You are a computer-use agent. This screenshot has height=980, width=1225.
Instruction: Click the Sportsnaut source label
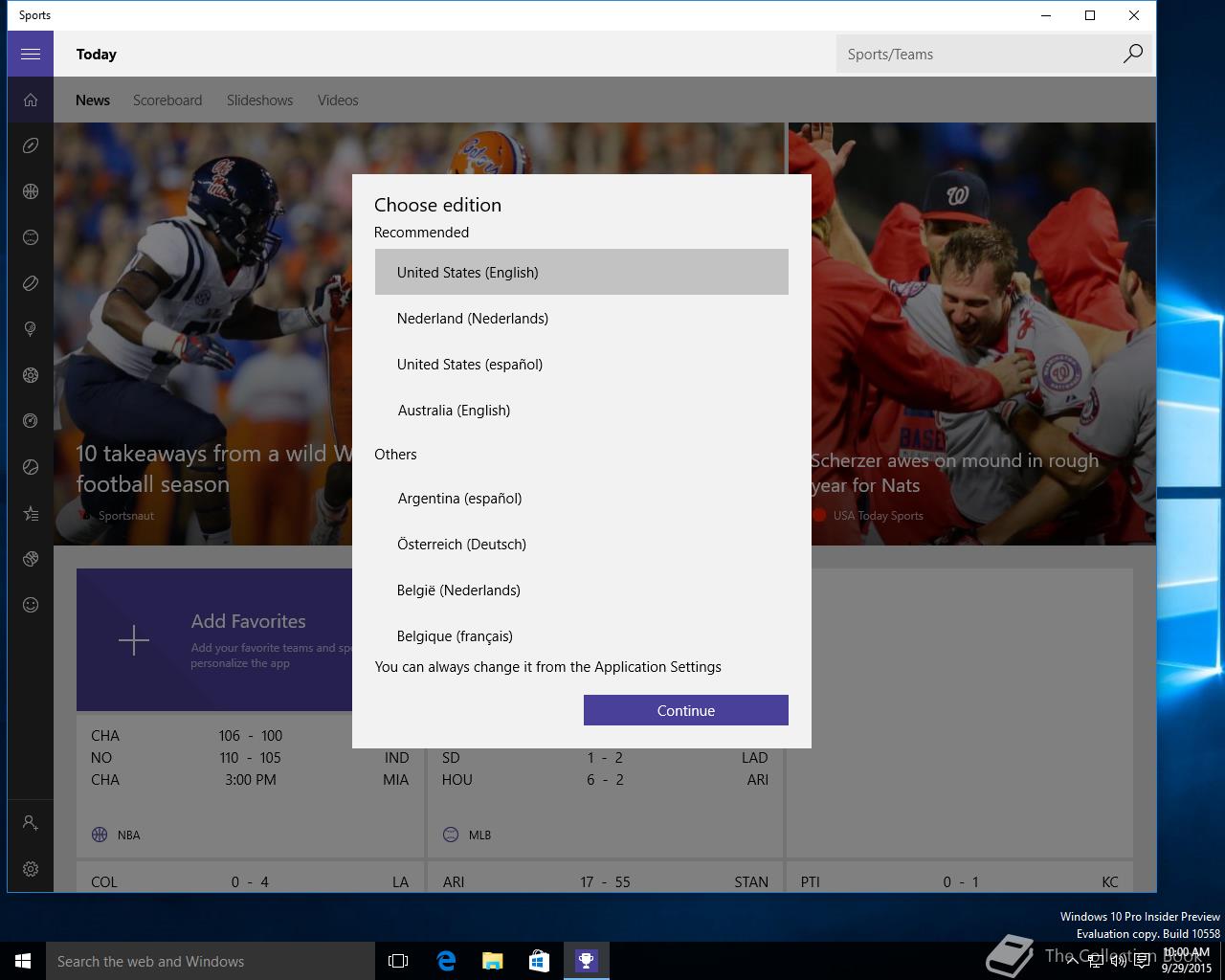coord(125,516)
